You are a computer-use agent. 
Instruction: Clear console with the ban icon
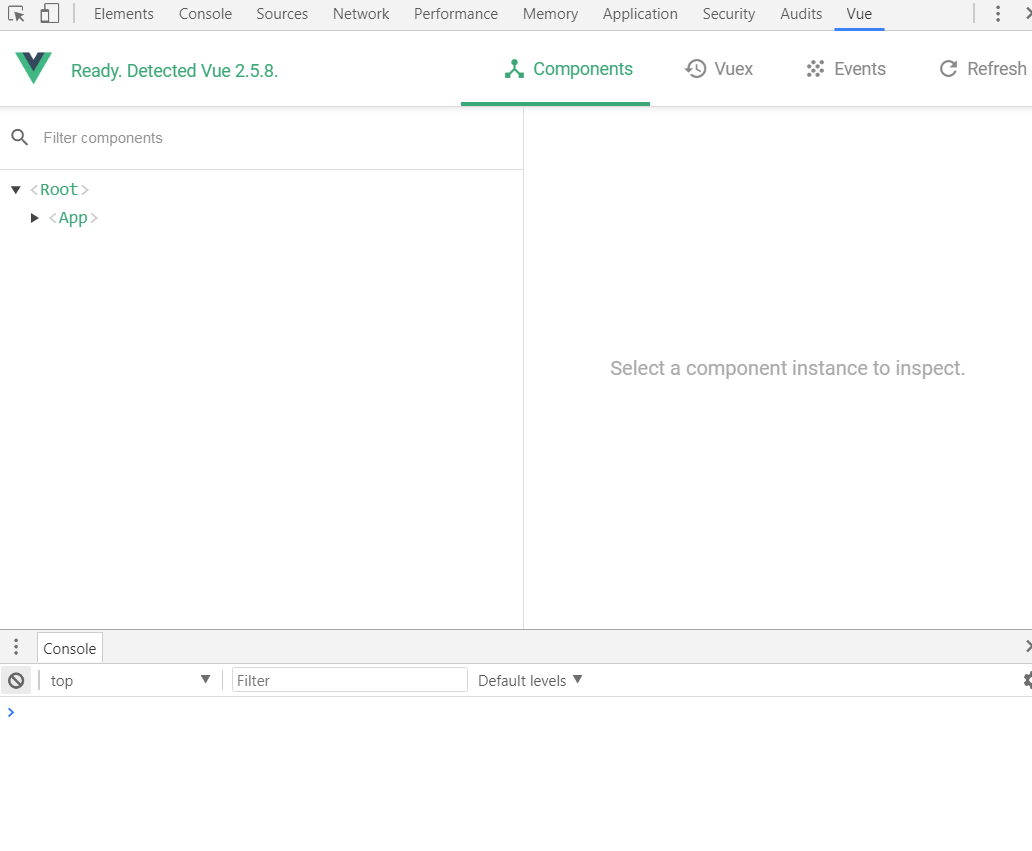[16, 681]
